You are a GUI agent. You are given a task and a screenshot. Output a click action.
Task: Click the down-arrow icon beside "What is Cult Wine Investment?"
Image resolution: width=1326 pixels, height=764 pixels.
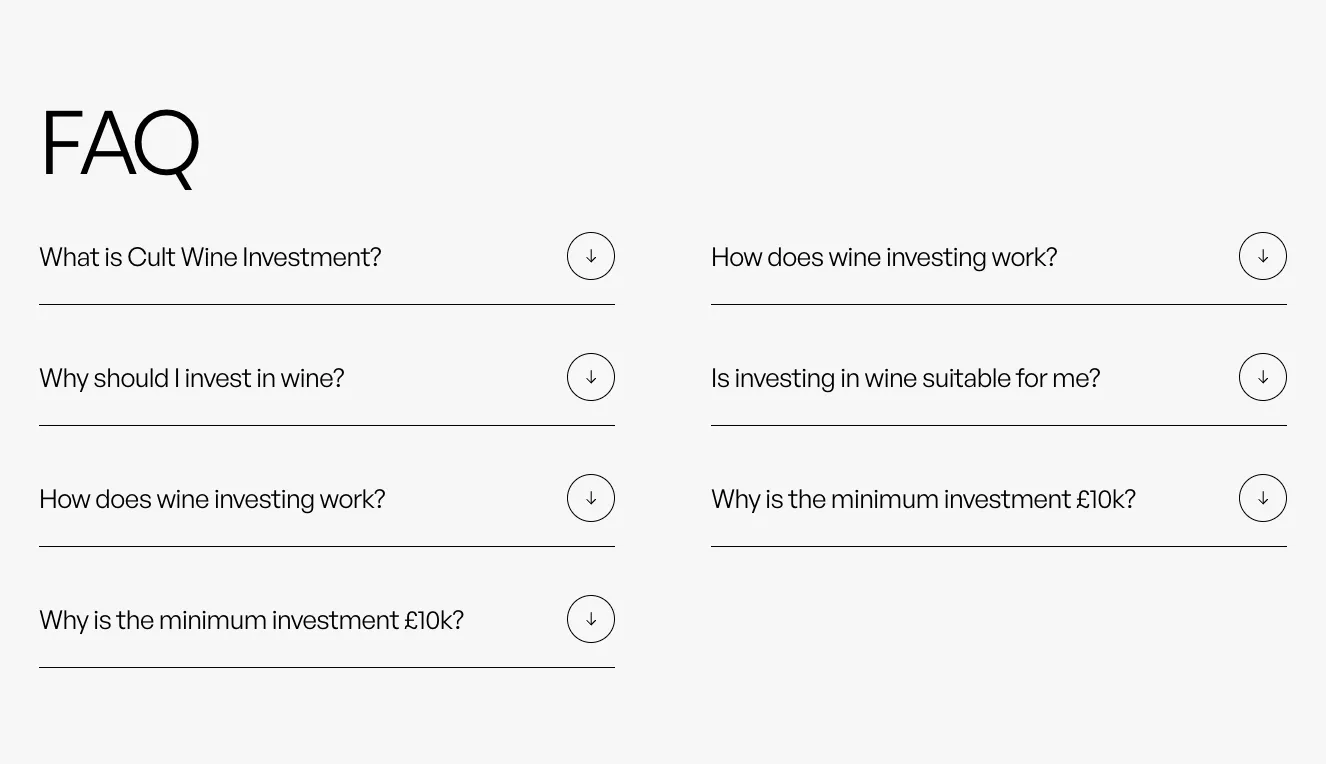click(x=591, y=256)
